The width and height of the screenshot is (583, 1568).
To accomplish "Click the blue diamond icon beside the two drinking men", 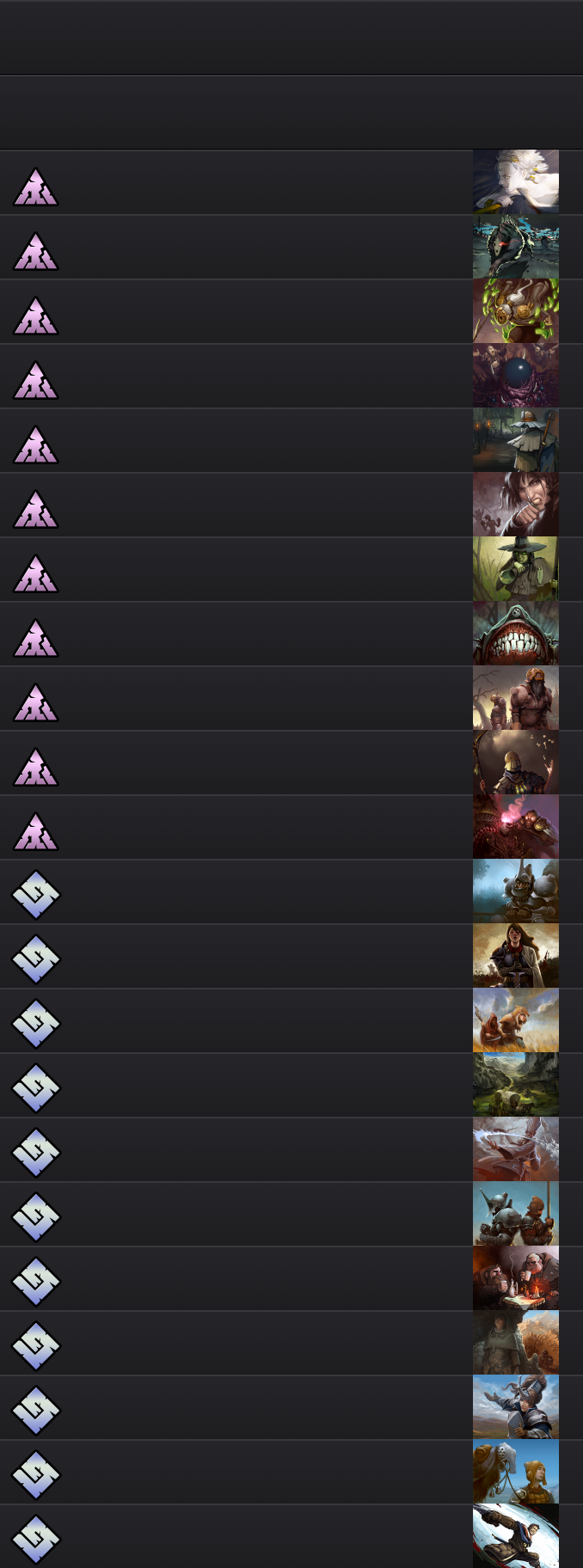I will coord(35,1281).
